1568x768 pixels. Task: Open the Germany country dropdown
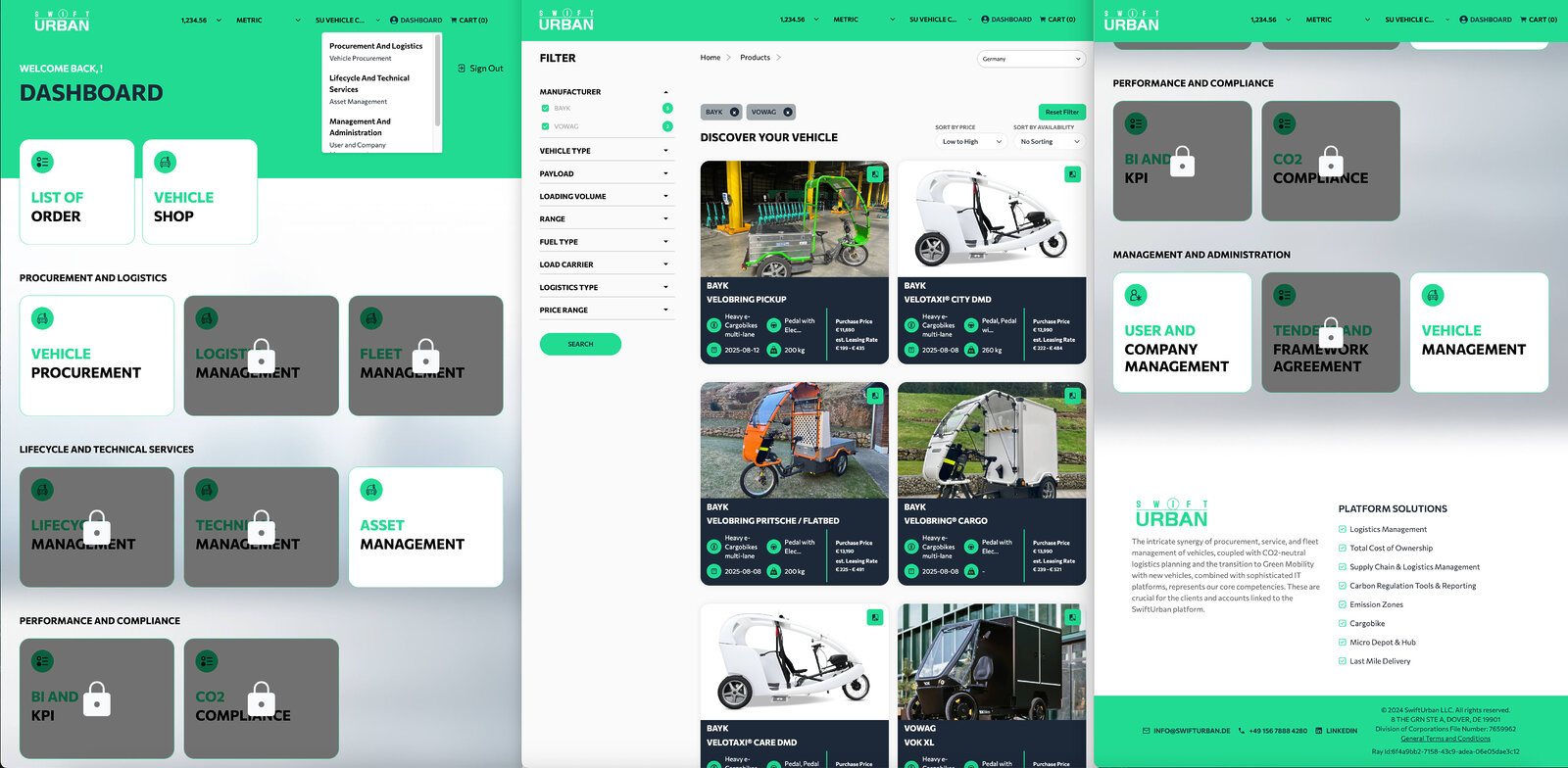[x=1031, y=59]
